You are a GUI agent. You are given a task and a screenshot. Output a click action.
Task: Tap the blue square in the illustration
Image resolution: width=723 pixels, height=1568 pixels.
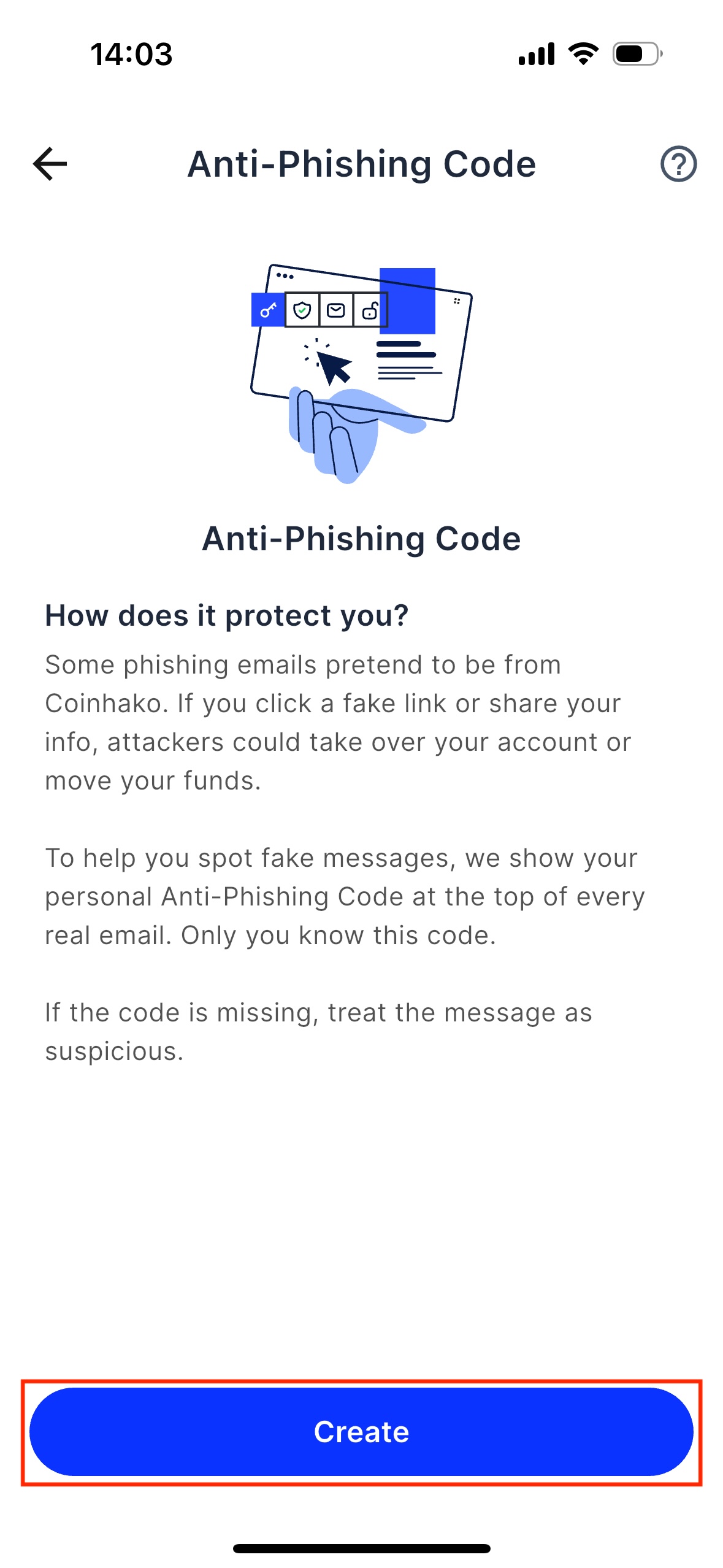[408, 301]
